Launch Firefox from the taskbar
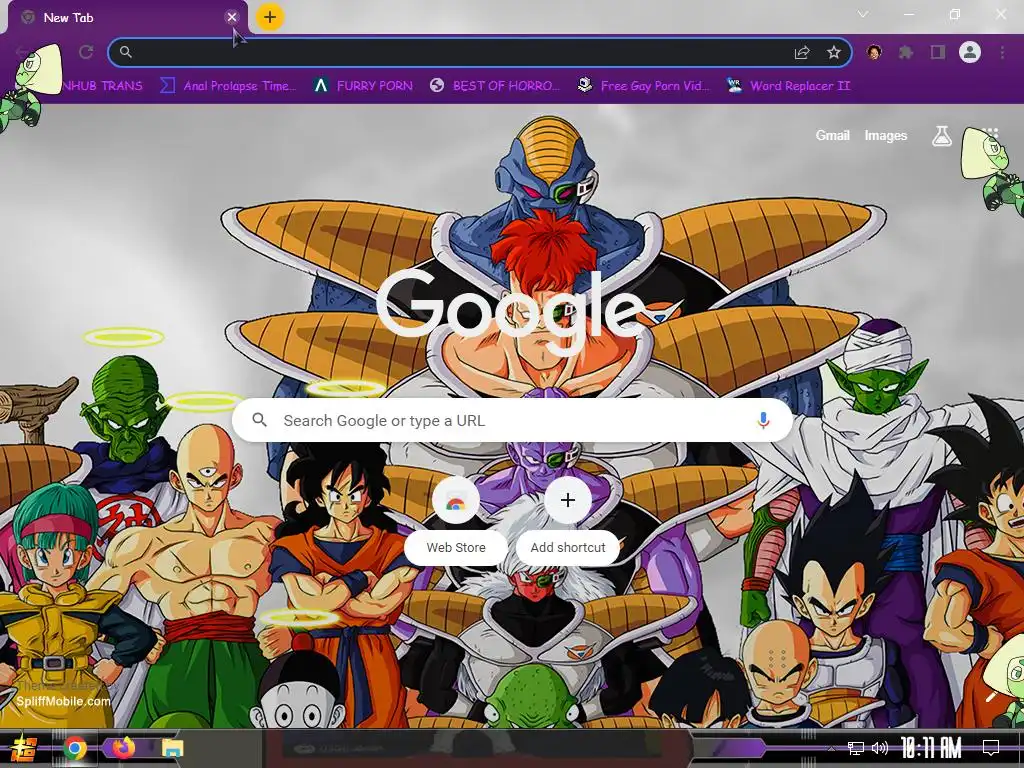Viewport: 1024px width, 768px height. (x=123, y=747)
